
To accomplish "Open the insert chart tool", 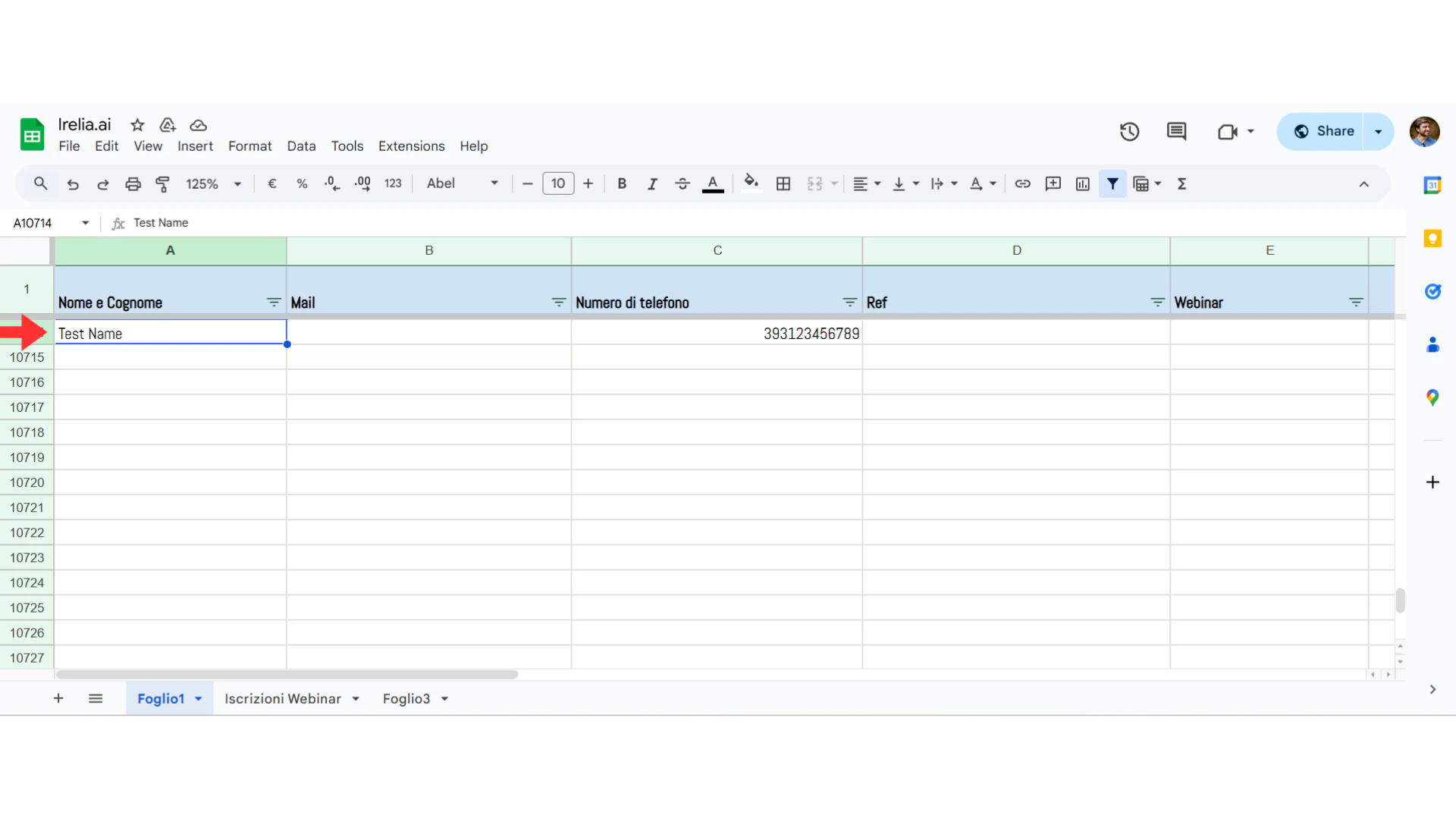I will click(1082, 184).
